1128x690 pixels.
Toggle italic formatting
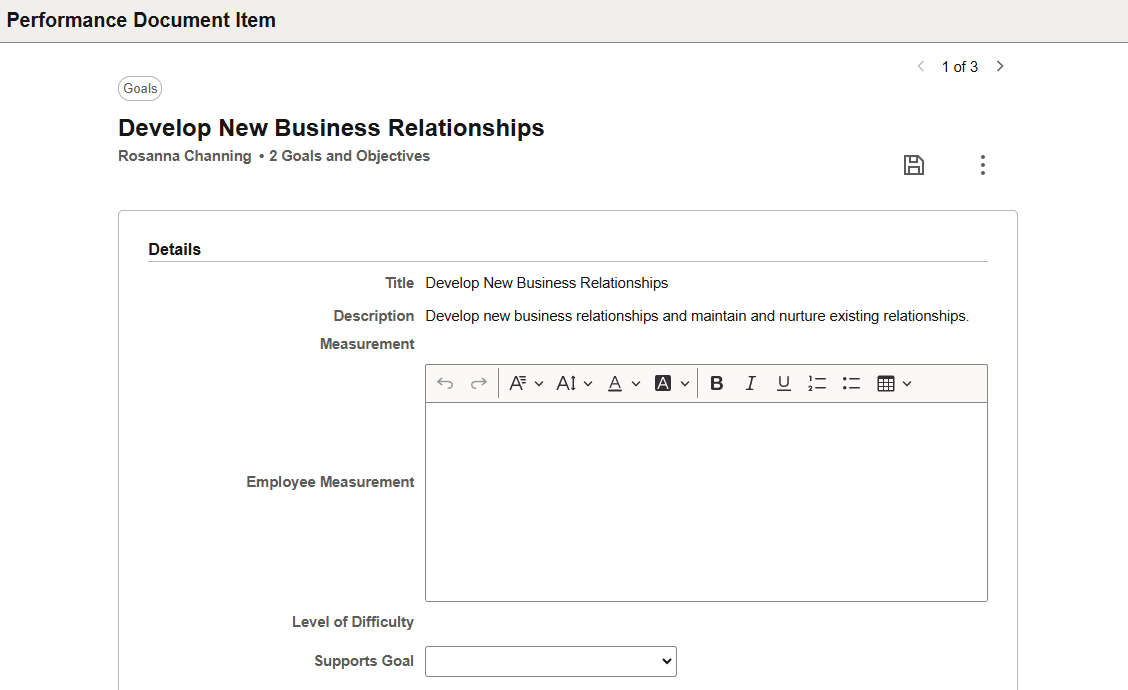pos(751,383)
